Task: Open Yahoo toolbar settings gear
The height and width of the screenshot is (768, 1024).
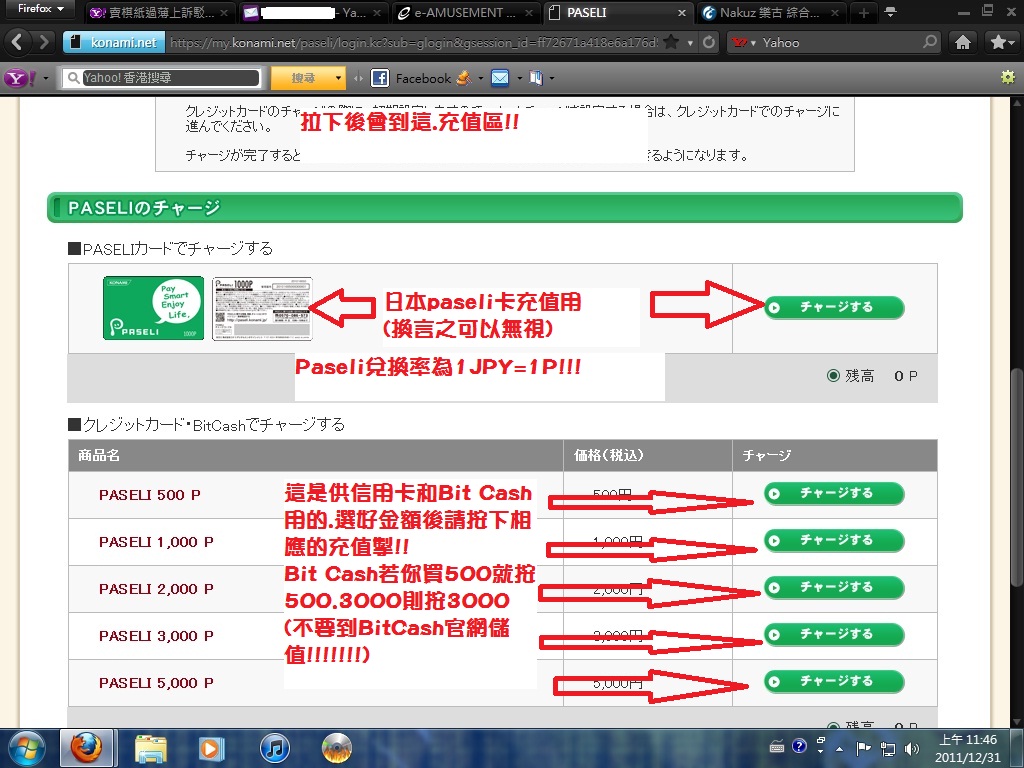Action: pyautogui.click(x=1007, y=78)
